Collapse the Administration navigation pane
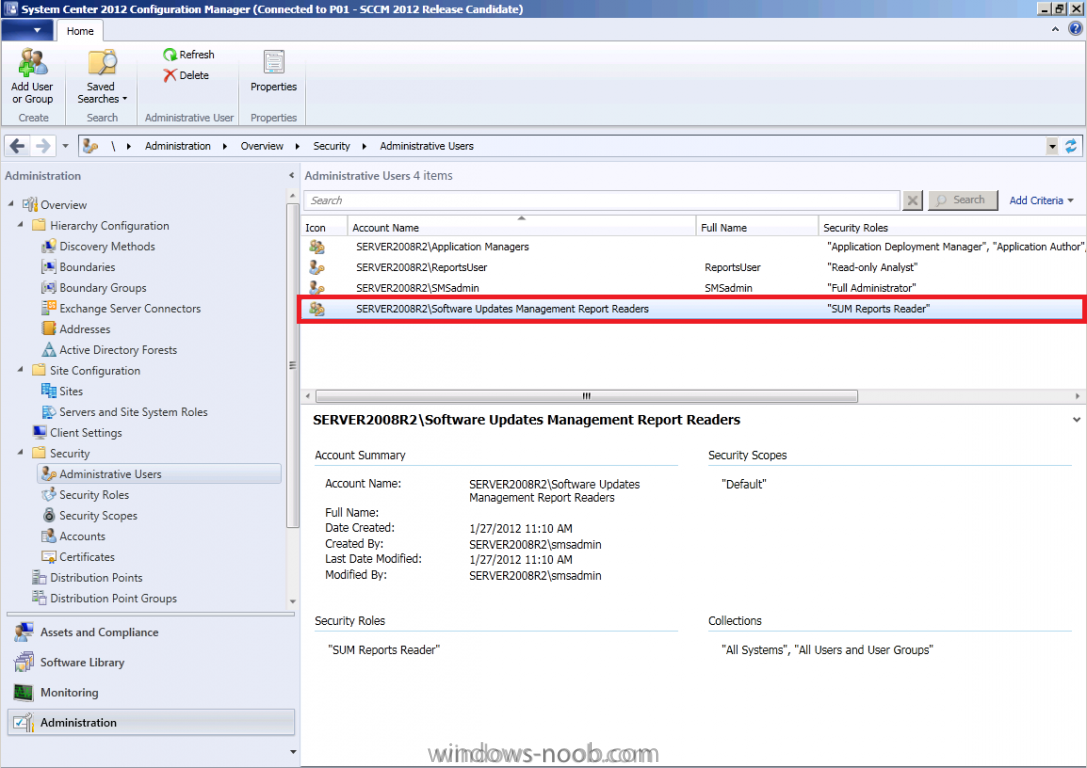 291,176
